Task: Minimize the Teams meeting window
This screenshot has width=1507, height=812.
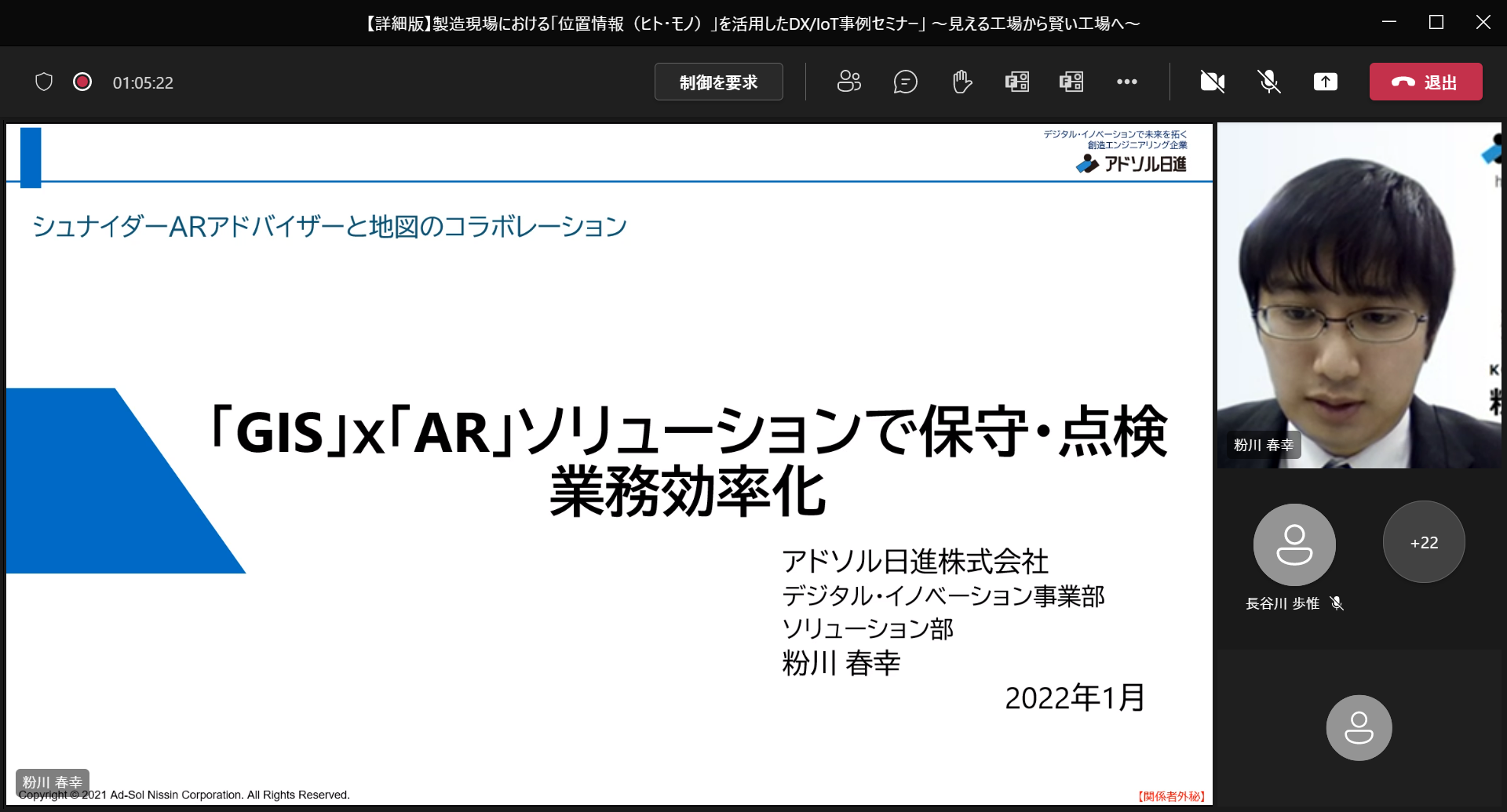Action: (1389, 23)
